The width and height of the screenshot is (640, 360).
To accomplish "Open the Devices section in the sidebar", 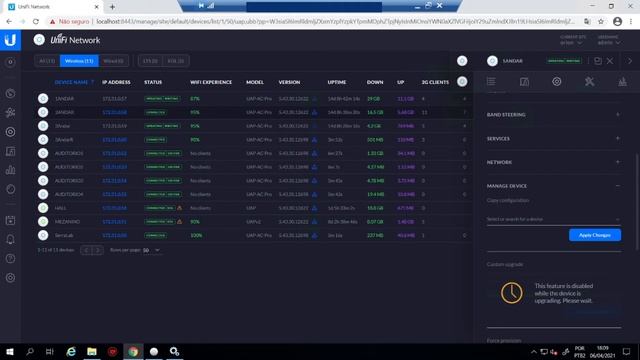I will click(x=11, y=132).
